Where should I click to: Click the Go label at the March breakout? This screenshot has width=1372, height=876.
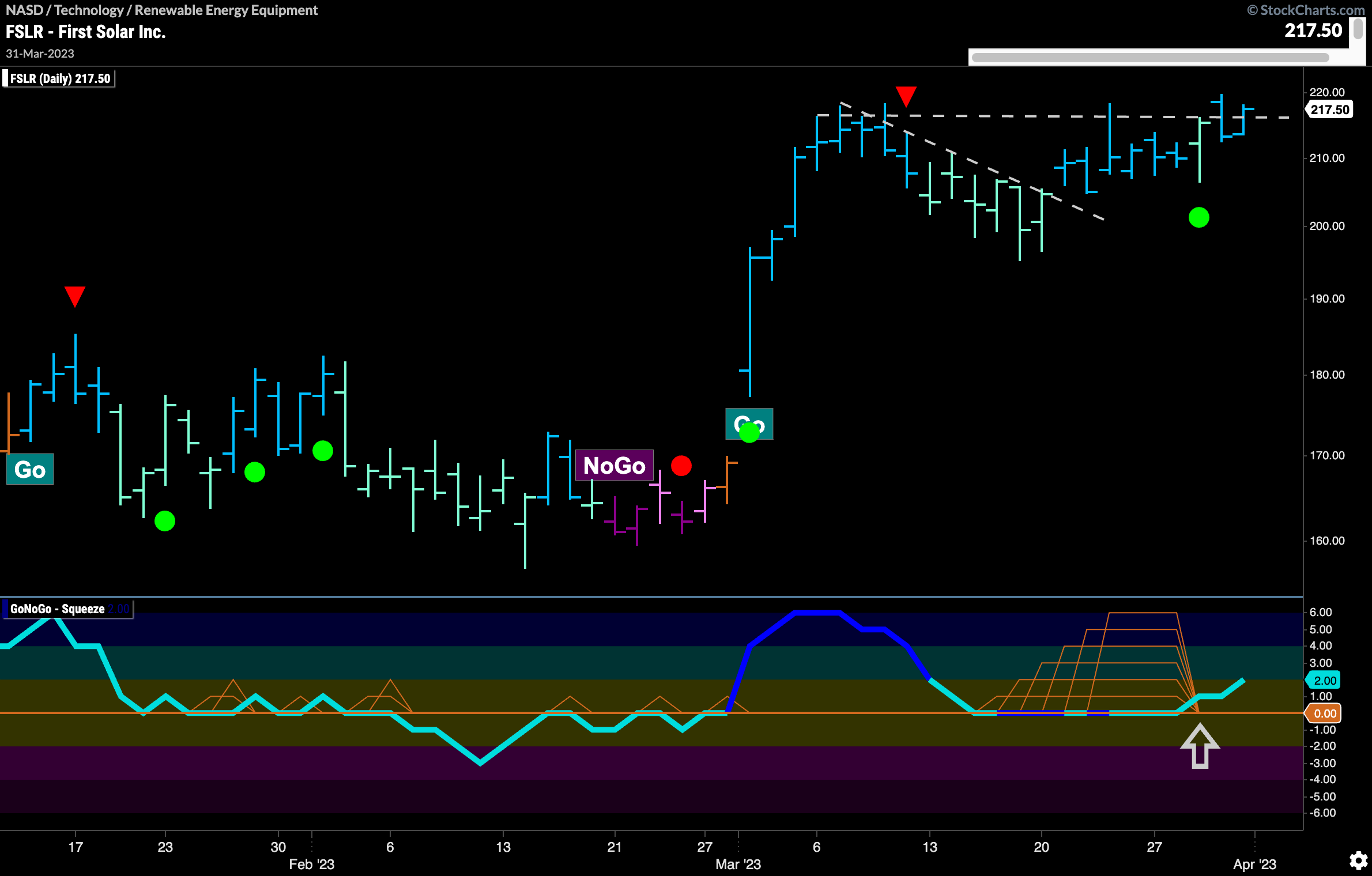pyautogui.click(x=749, y=424)
